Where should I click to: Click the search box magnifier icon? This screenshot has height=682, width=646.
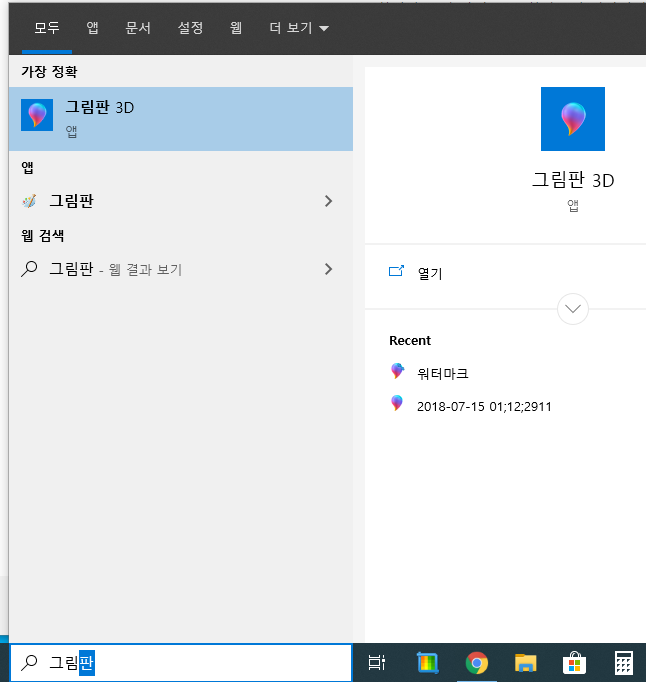[29, 663]
